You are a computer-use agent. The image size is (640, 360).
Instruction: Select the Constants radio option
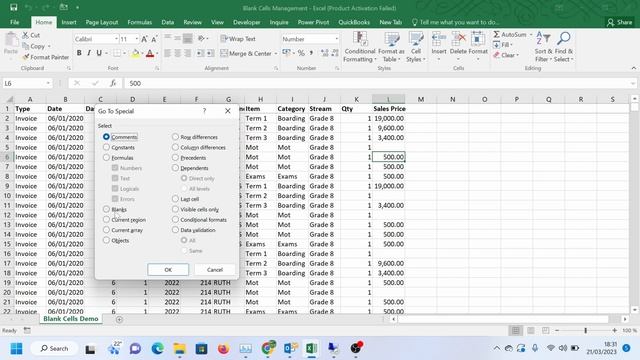pos(106,147)
